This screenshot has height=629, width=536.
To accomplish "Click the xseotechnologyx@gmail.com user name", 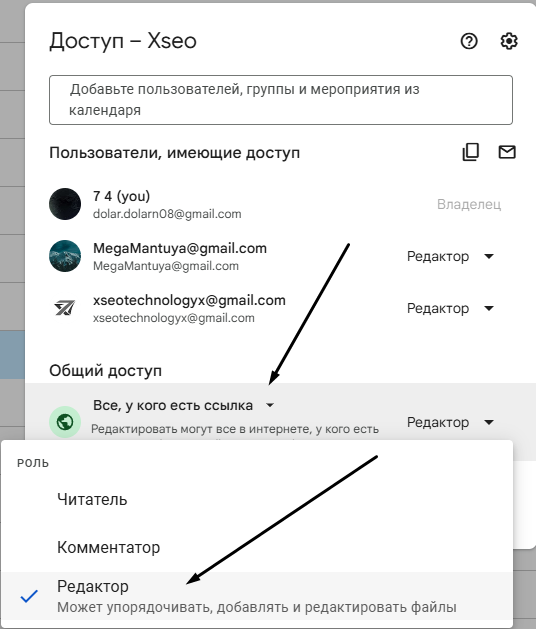I will click(x=189, y=300).
